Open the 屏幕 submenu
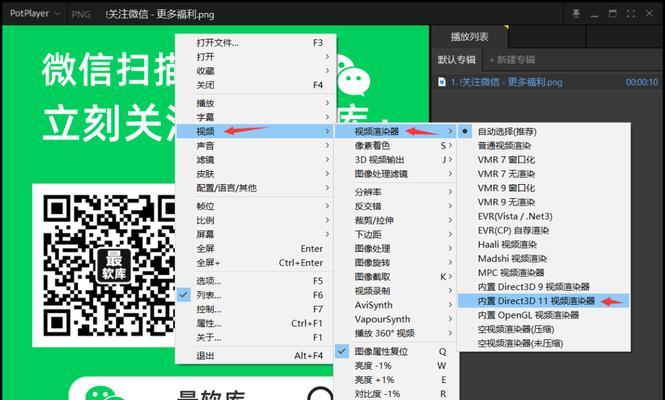Screen dimensions: 665x400 click(x=256, y=234)
